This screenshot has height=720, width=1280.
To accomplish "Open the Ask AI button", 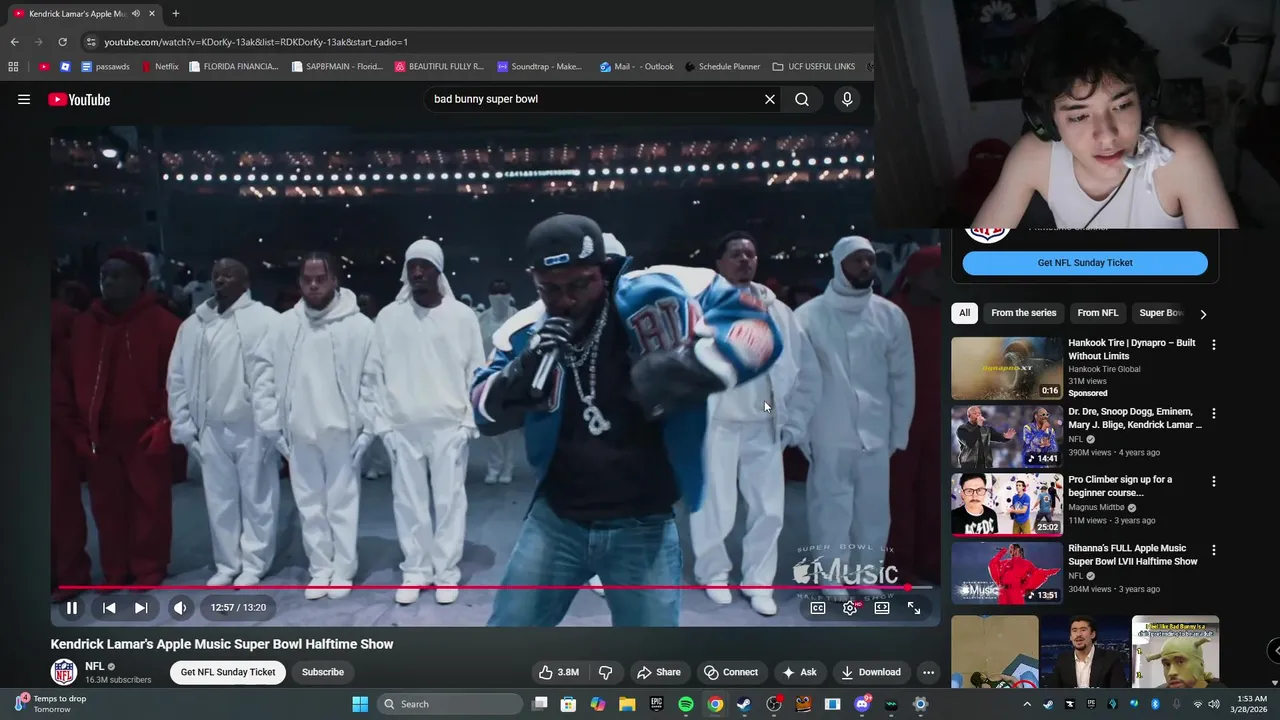I will 800,672.
